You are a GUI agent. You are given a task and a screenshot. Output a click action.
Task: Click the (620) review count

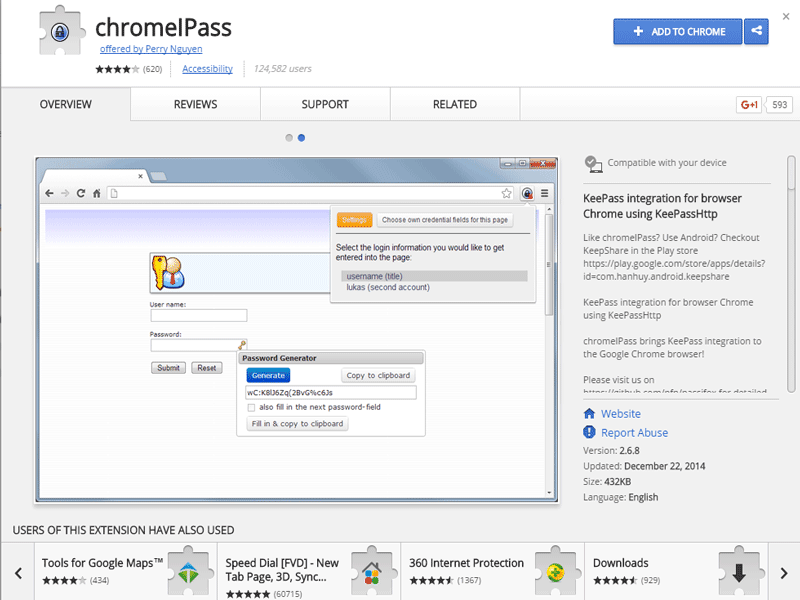pos(153,69)
